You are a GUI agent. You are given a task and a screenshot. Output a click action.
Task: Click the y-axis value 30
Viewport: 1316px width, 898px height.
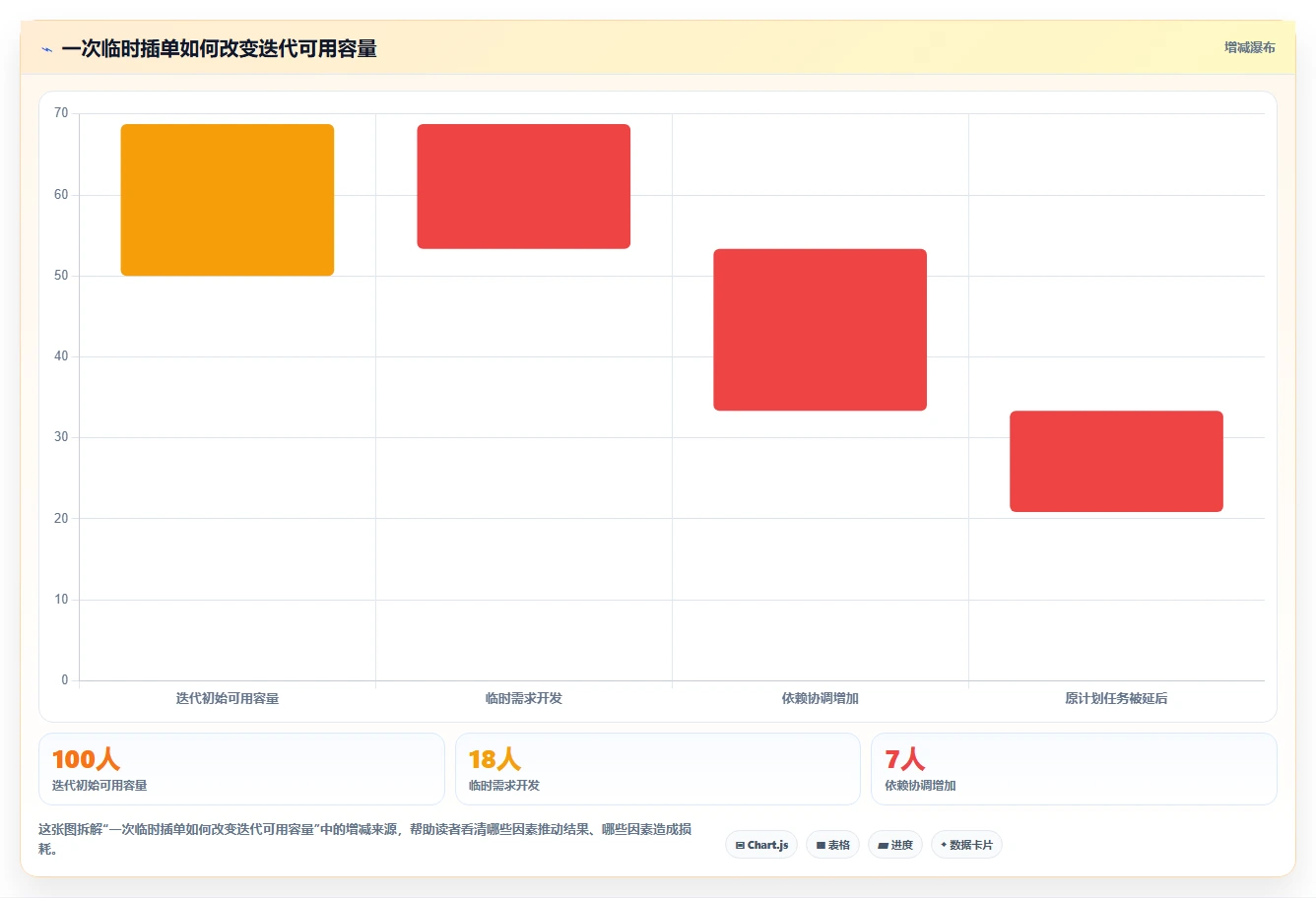click(61, 437)
